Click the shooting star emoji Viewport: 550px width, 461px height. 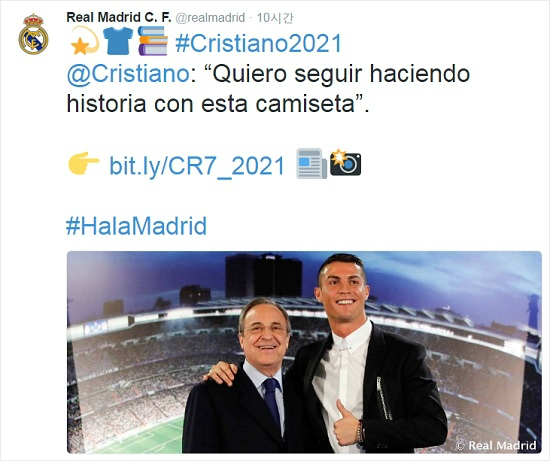(85, 41)
